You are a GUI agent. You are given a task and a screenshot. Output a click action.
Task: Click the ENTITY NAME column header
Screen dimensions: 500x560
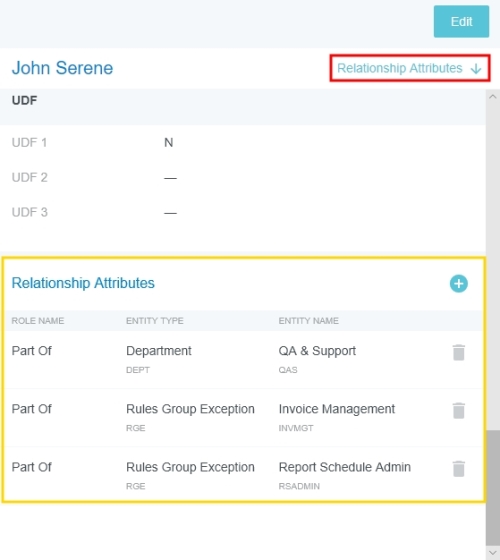click(309, 321)
